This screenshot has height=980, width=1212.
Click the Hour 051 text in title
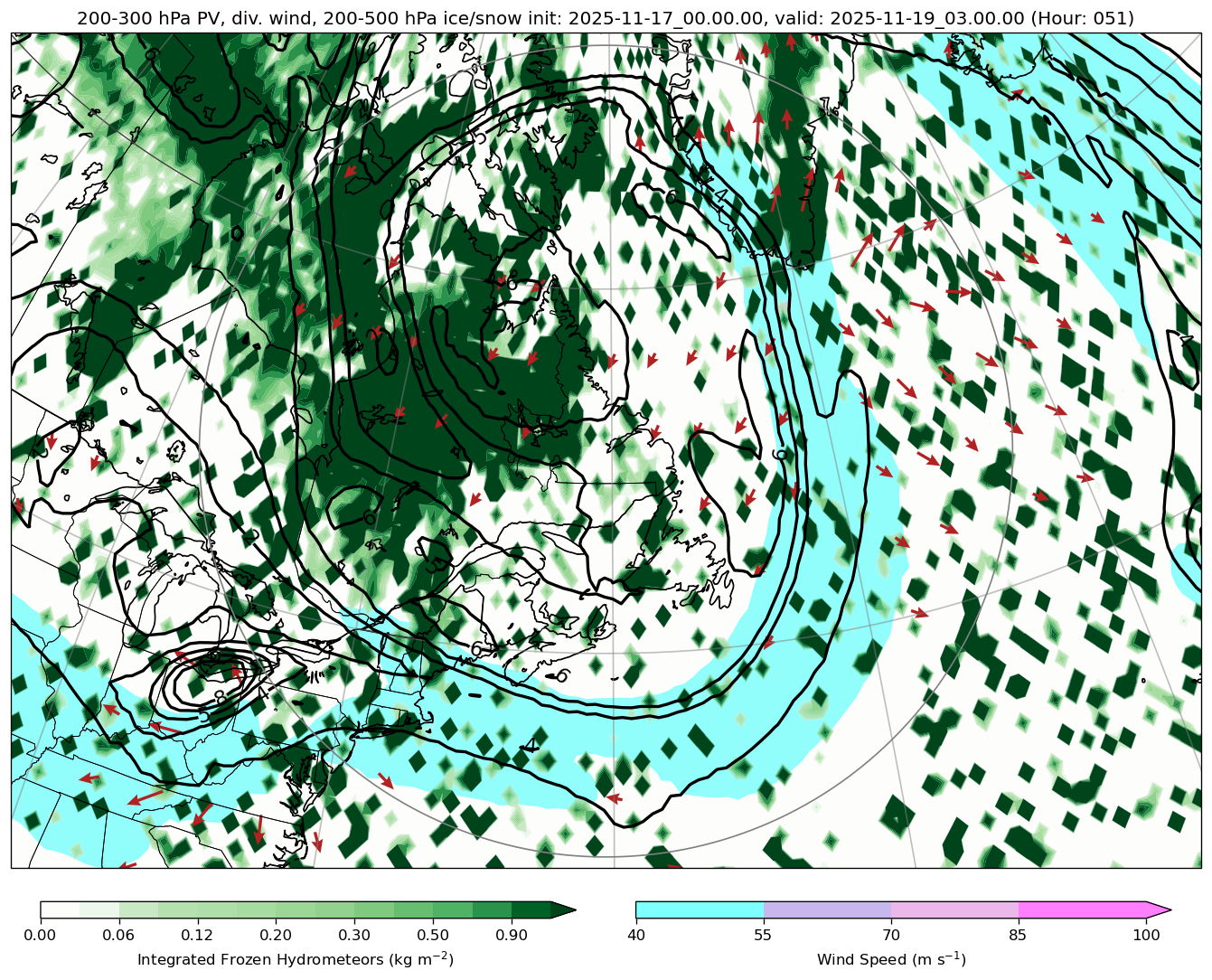point(1083,18)
